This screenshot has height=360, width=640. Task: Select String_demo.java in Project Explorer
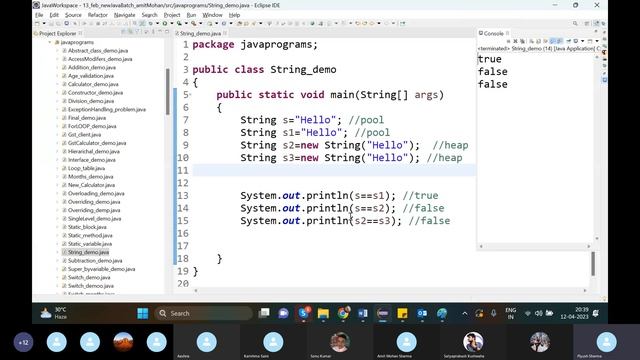coord(88,252)
